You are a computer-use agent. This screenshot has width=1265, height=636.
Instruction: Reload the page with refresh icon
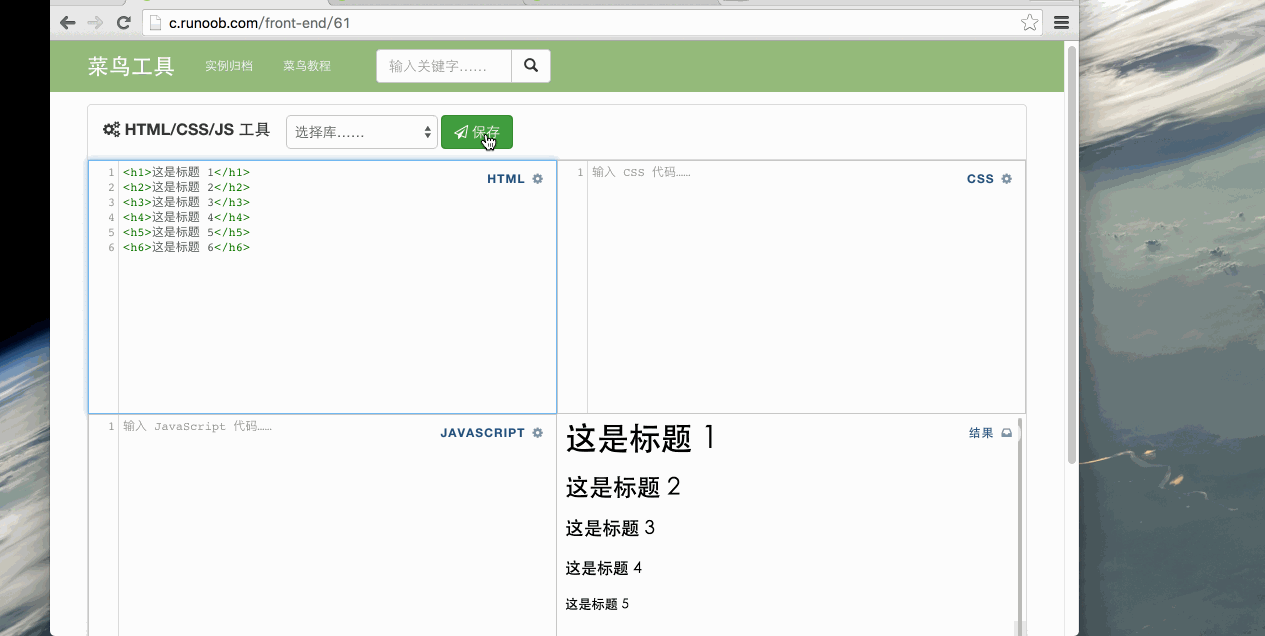click(x=124, y=22)
